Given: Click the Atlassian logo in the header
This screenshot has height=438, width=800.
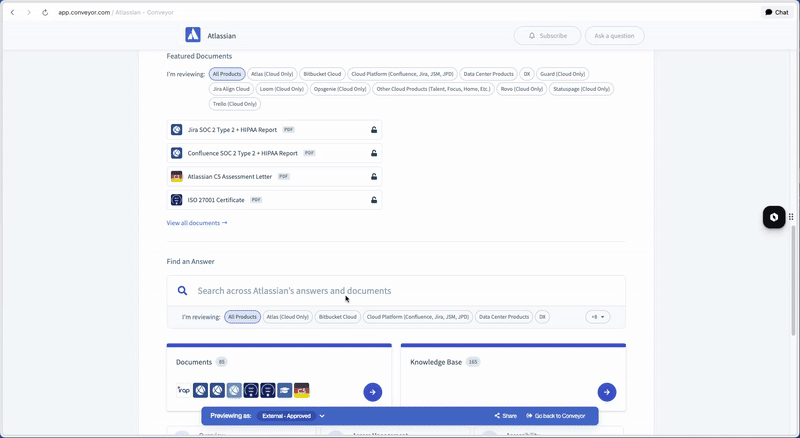Looking at the screenshot, I should [193, 35].
